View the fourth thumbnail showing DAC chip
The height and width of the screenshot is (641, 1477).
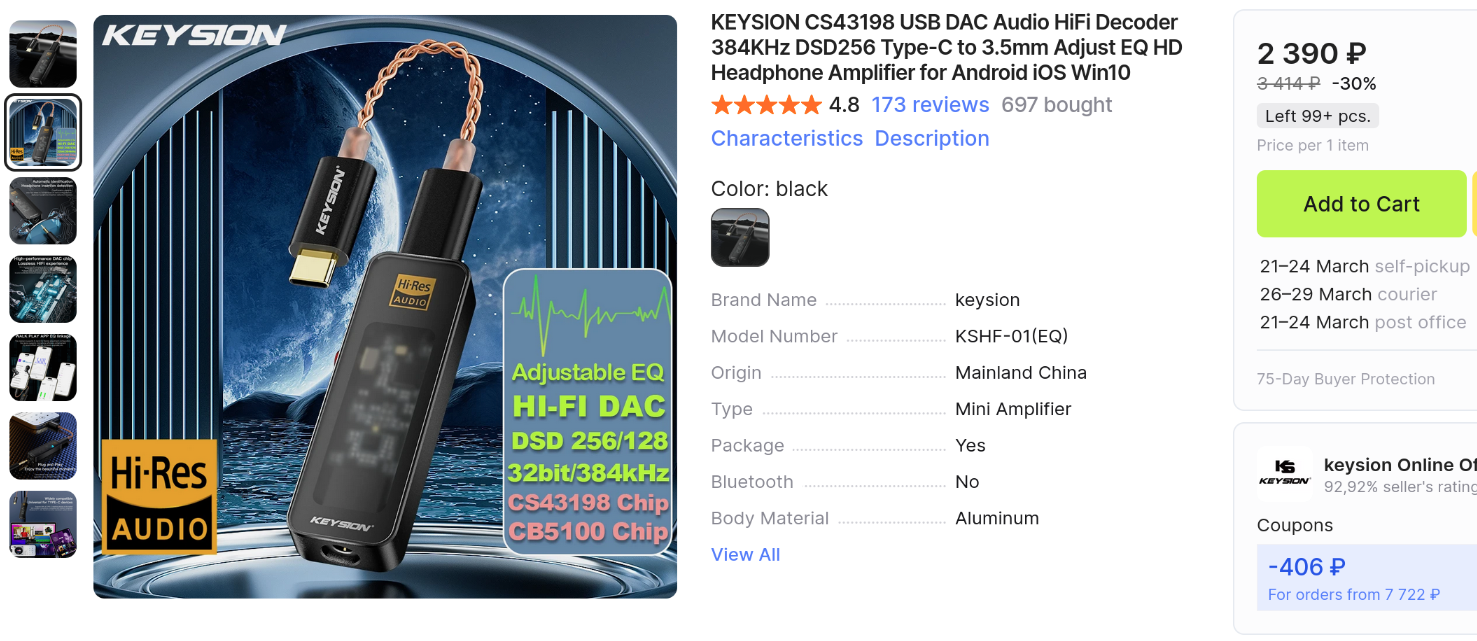pos(43,289)
